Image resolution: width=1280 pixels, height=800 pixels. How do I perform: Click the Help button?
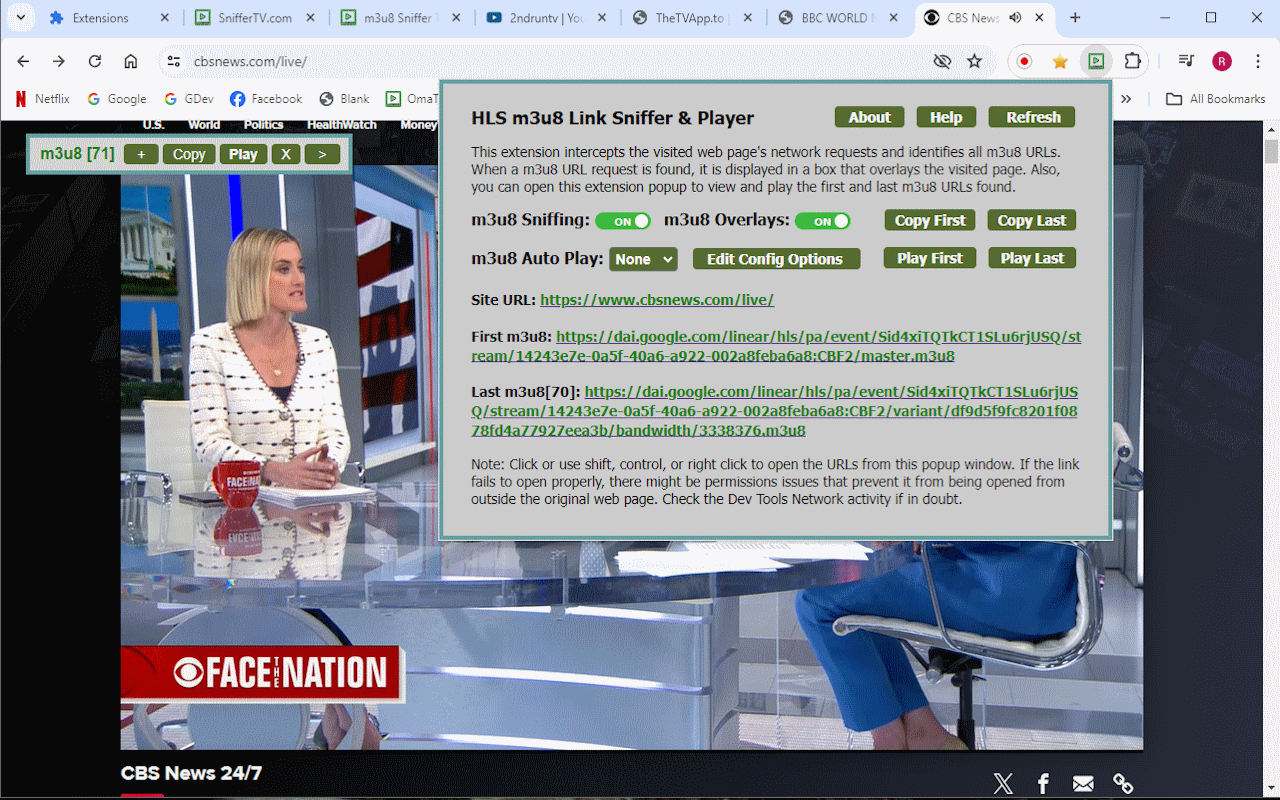coord(946,117)
